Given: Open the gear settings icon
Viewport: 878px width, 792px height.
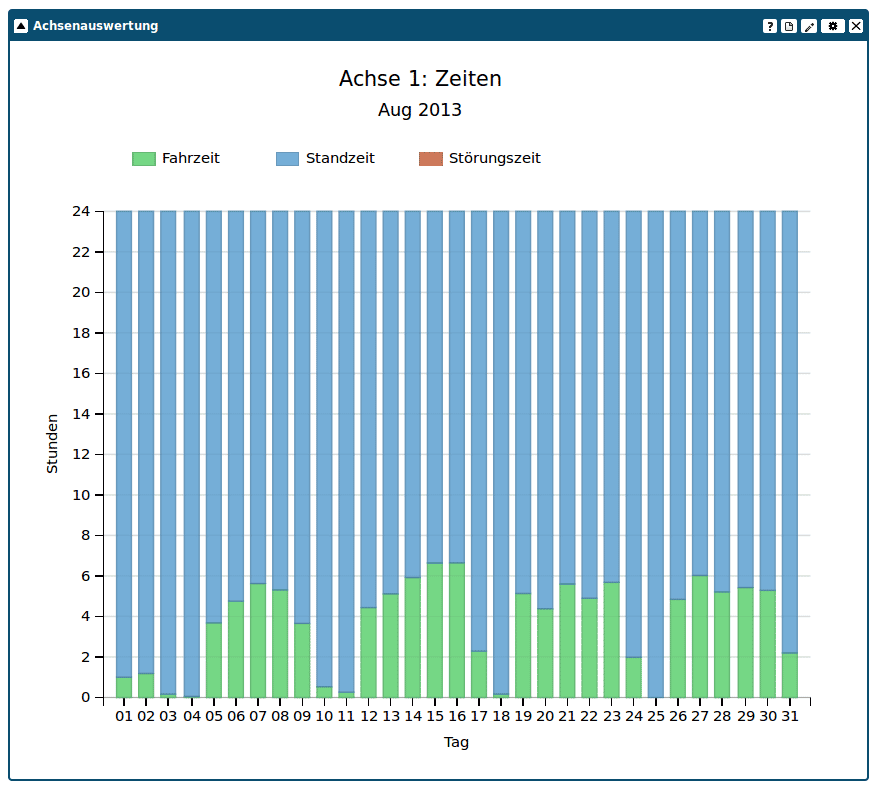Looking at the screenshot, I should tap(833, 26).
